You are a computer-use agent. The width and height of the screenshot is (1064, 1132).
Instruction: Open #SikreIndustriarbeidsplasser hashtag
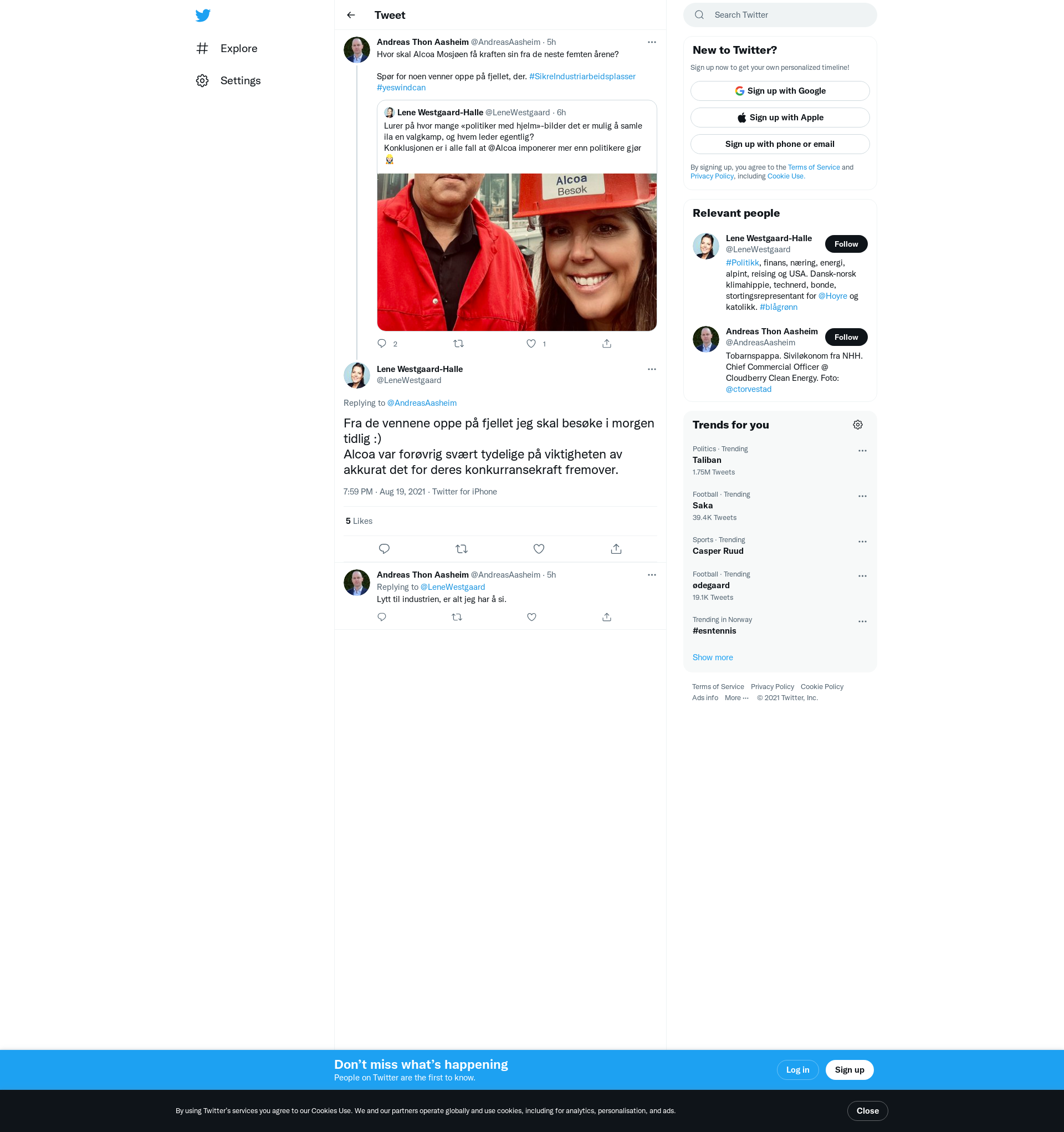tap(582, 77)
